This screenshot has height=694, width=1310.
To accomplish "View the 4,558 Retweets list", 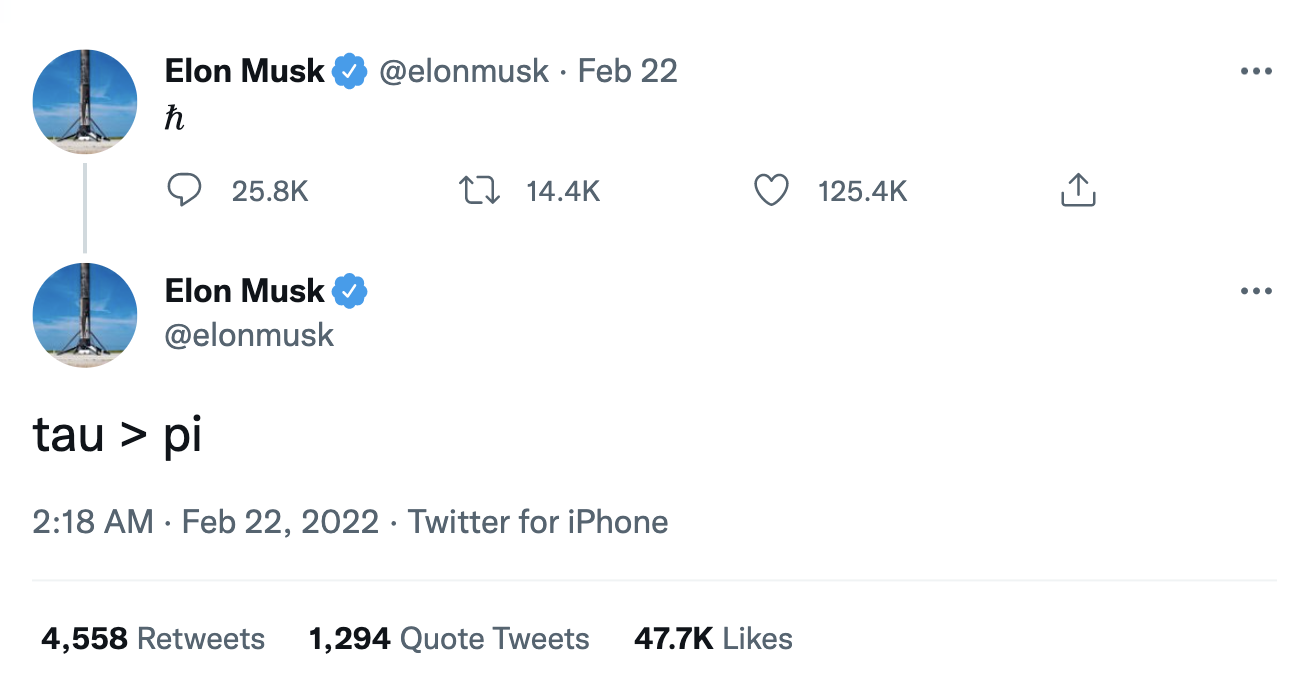I will (x=152, y=638).
